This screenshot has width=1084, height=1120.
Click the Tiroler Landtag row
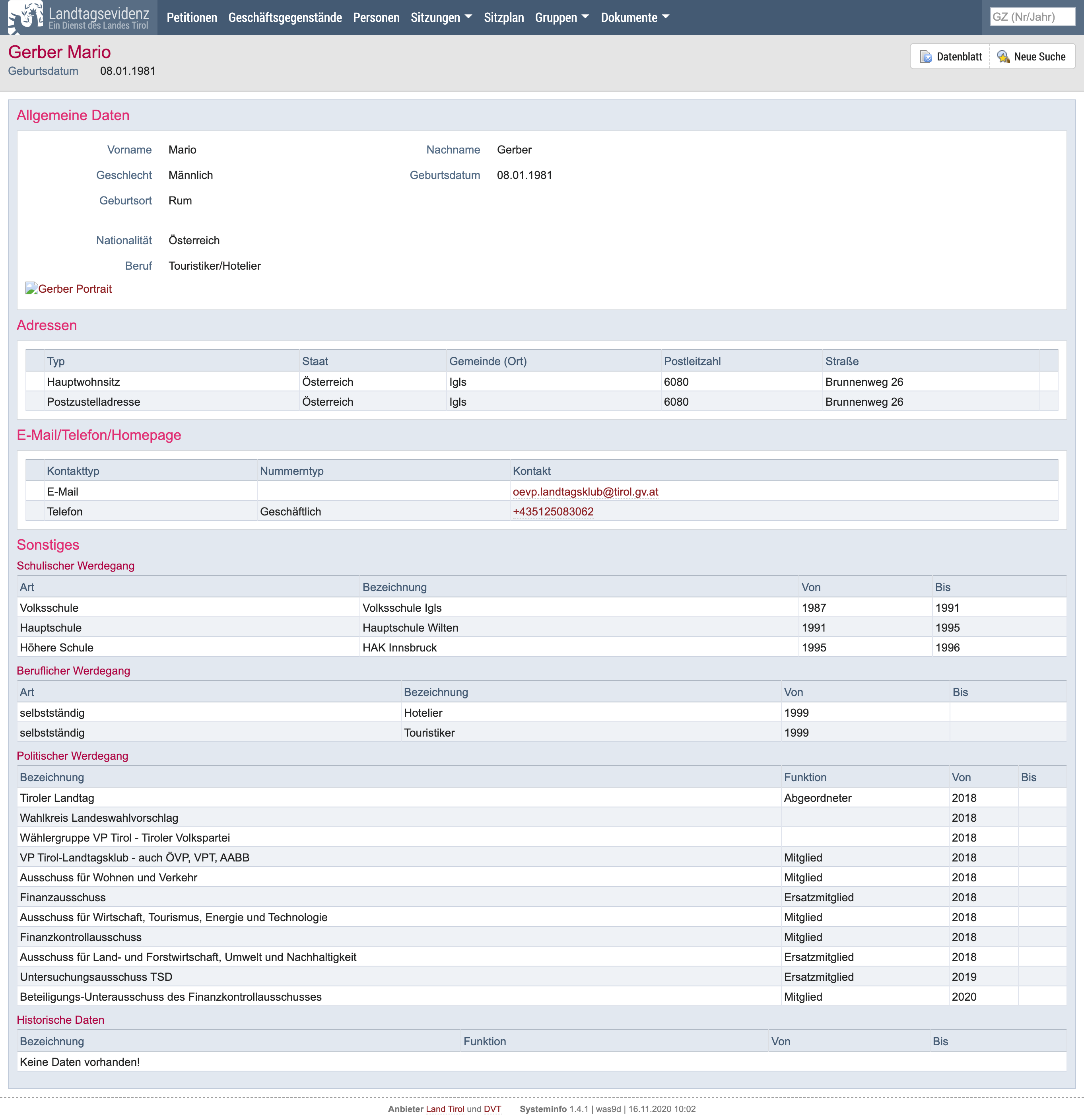pos(542,798)
